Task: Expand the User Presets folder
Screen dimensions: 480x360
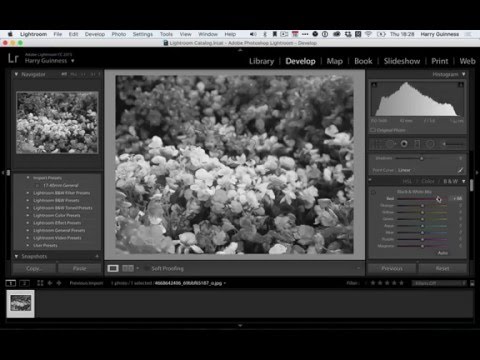Action: coord(28,245)
